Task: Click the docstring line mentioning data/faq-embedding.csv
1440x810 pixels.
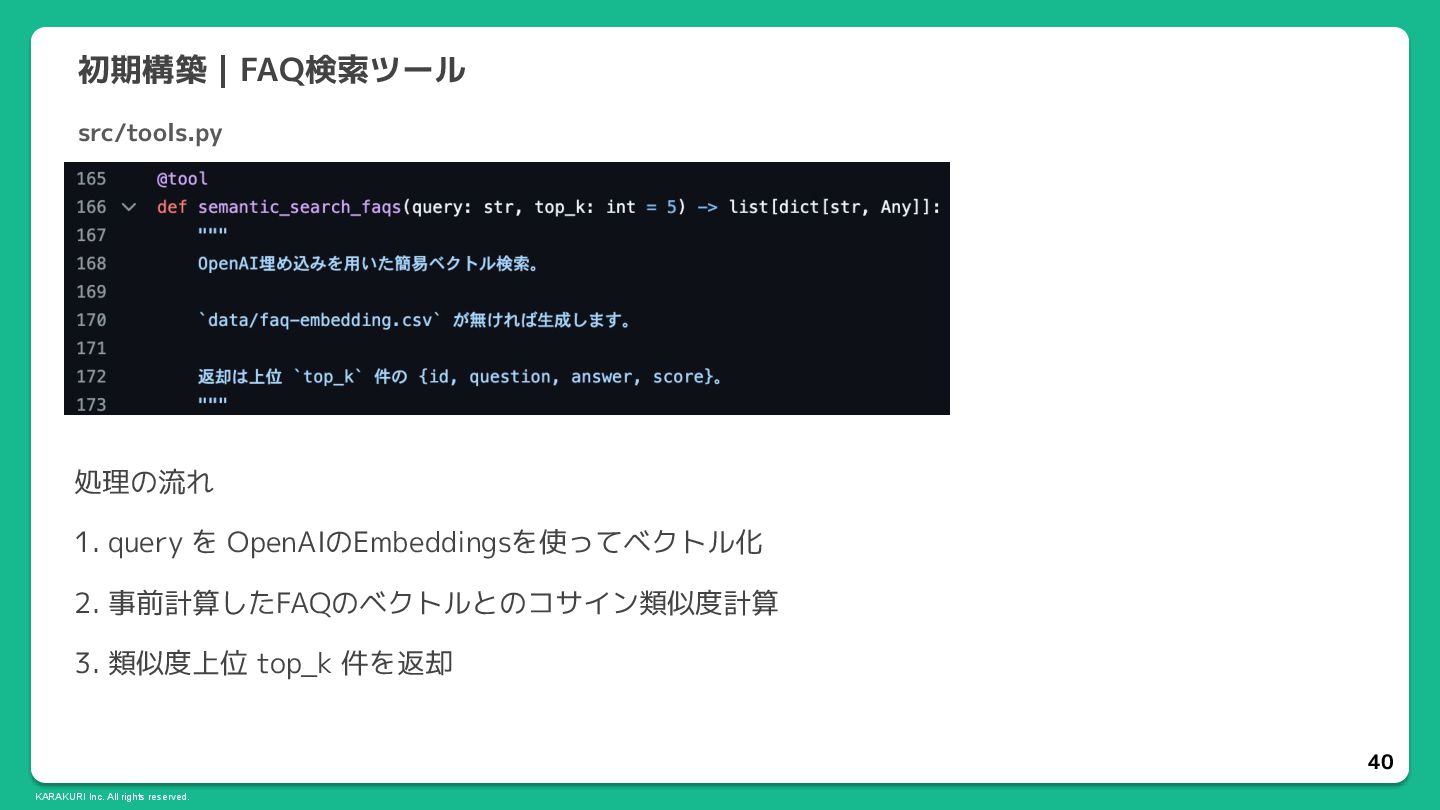Action: coord(415,320)
